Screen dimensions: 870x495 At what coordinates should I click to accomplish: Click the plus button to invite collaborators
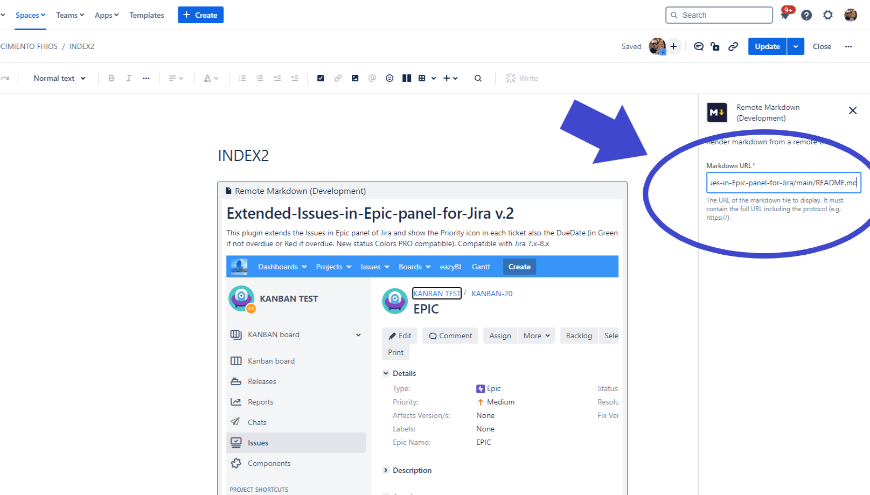click(x=674, y=47)
